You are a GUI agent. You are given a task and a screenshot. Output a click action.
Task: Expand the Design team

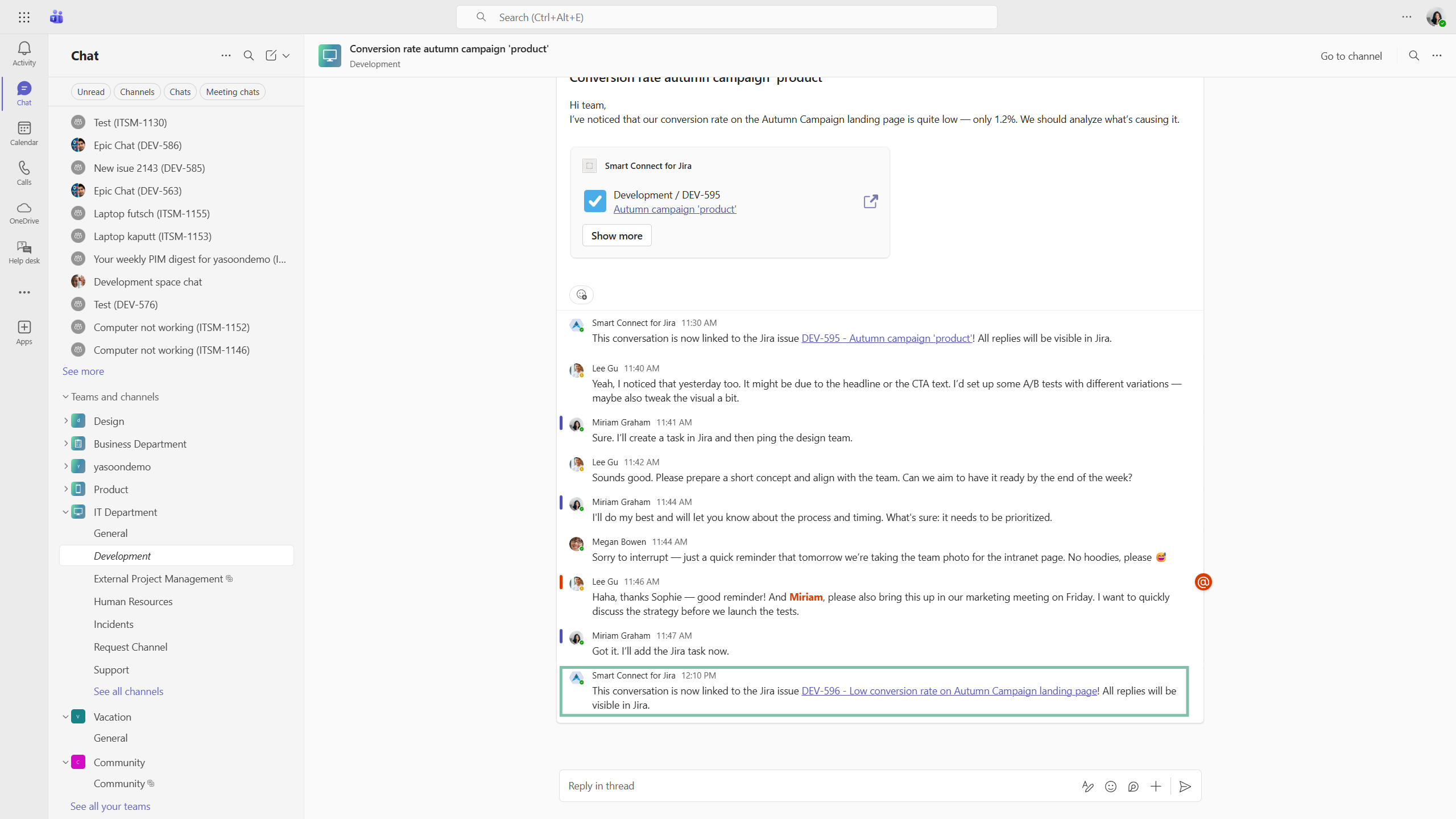(x=65, y=421)
